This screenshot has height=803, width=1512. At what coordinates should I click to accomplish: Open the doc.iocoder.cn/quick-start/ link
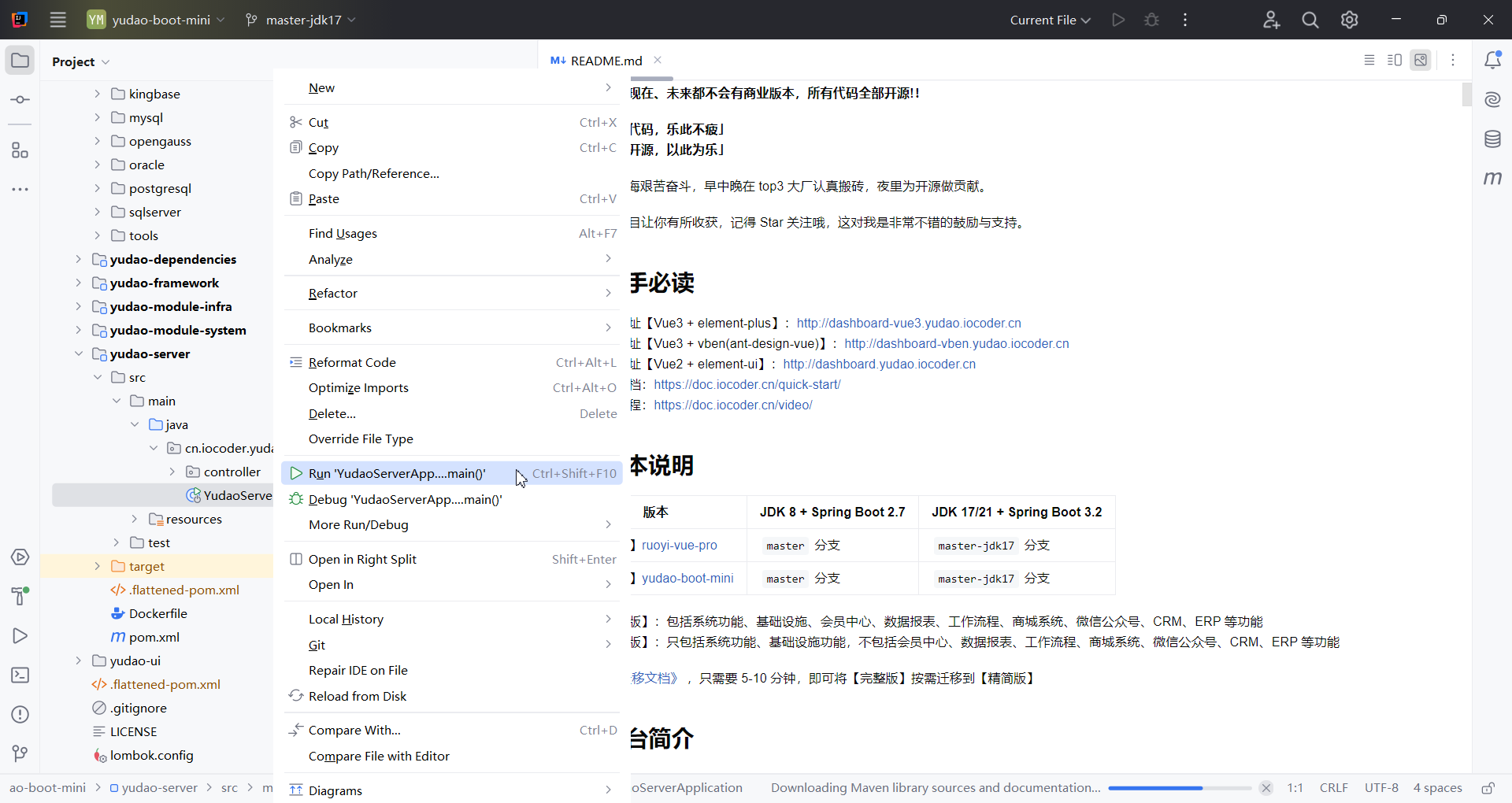click(747, 384)
